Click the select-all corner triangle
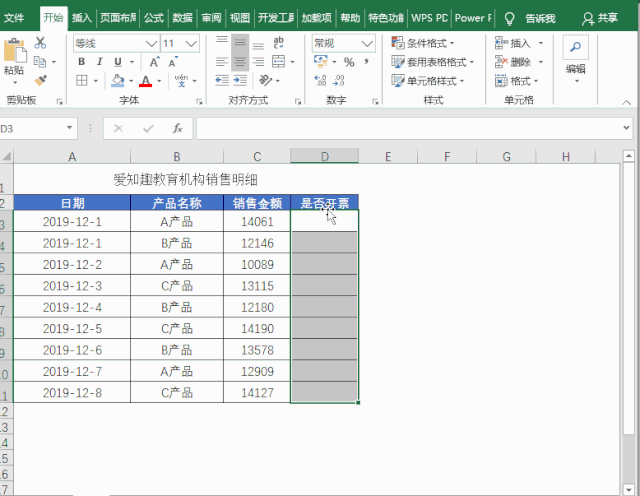 coord(7,156)
